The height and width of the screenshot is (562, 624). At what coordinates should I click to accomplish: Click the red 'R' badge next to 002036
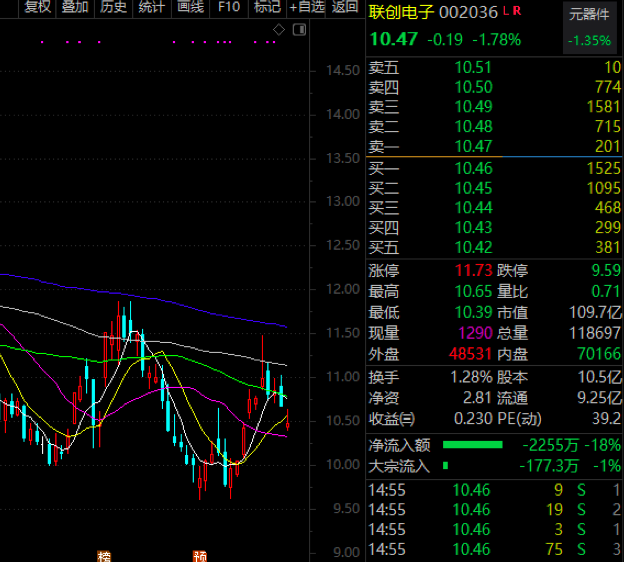pyautogui.click(x=516, y=11)
